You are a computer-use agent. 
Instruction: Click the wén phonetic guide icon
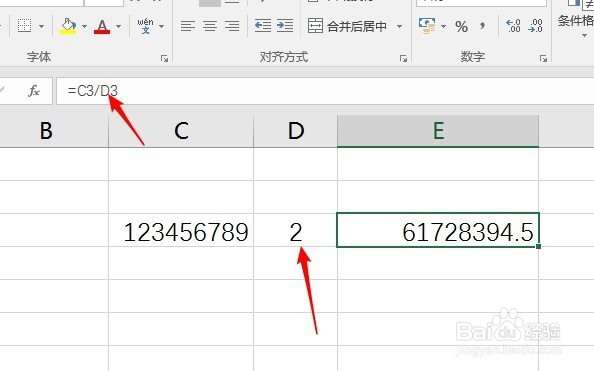click(145, 26)
